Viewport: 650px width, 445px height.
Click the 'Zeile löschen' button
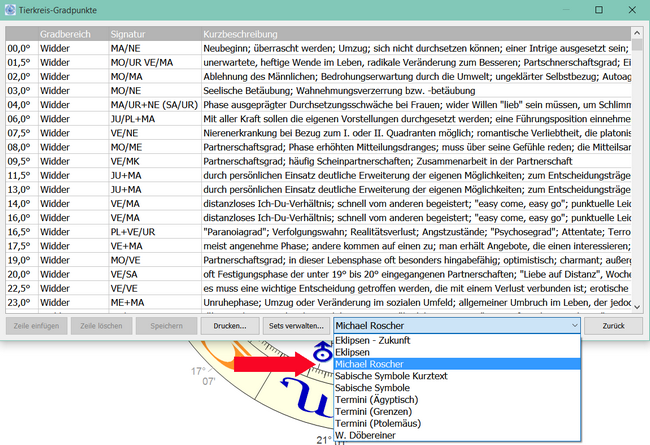[x=101, y=326]
